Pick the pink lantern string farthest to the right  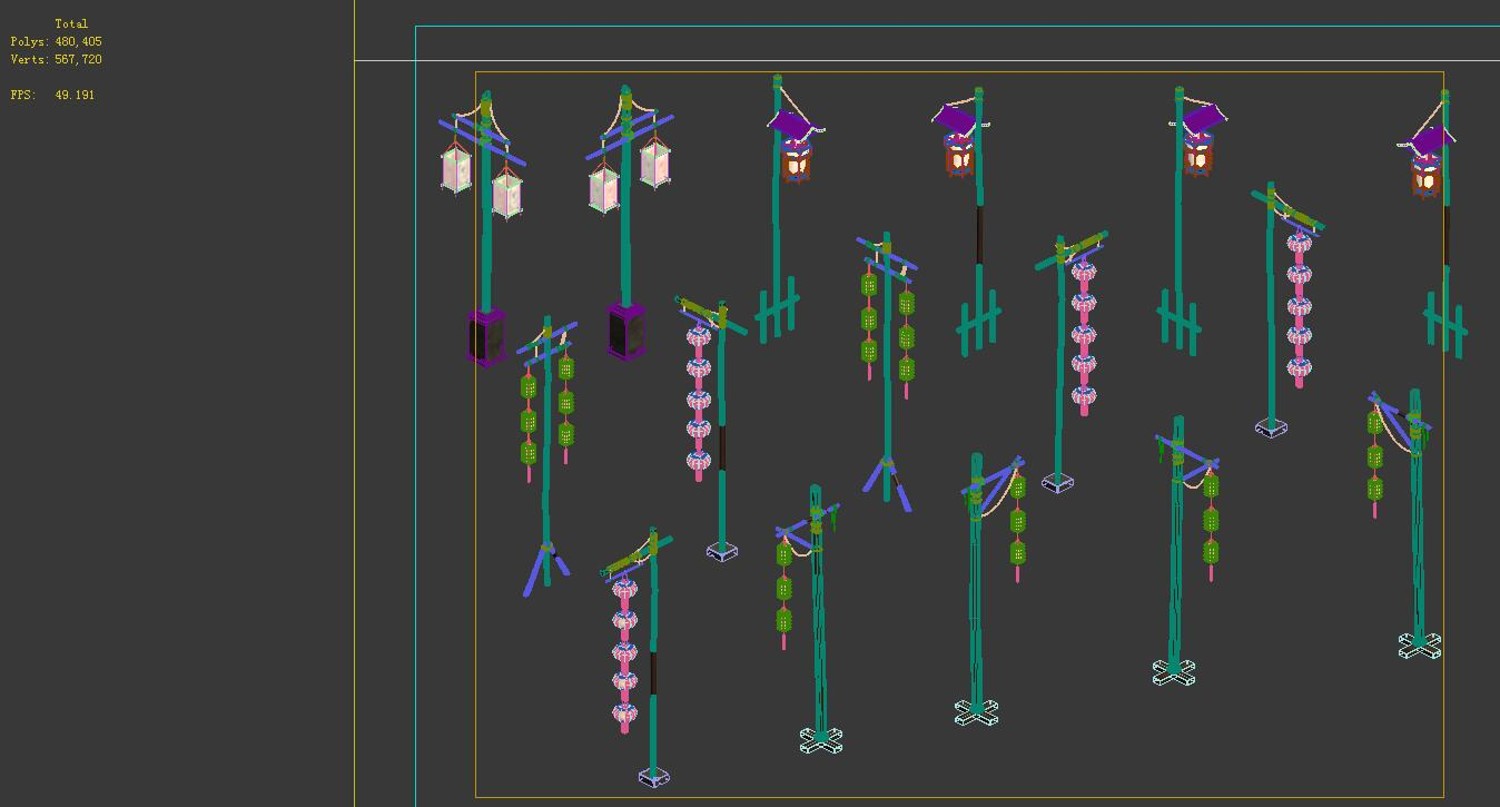[1299, 310]
